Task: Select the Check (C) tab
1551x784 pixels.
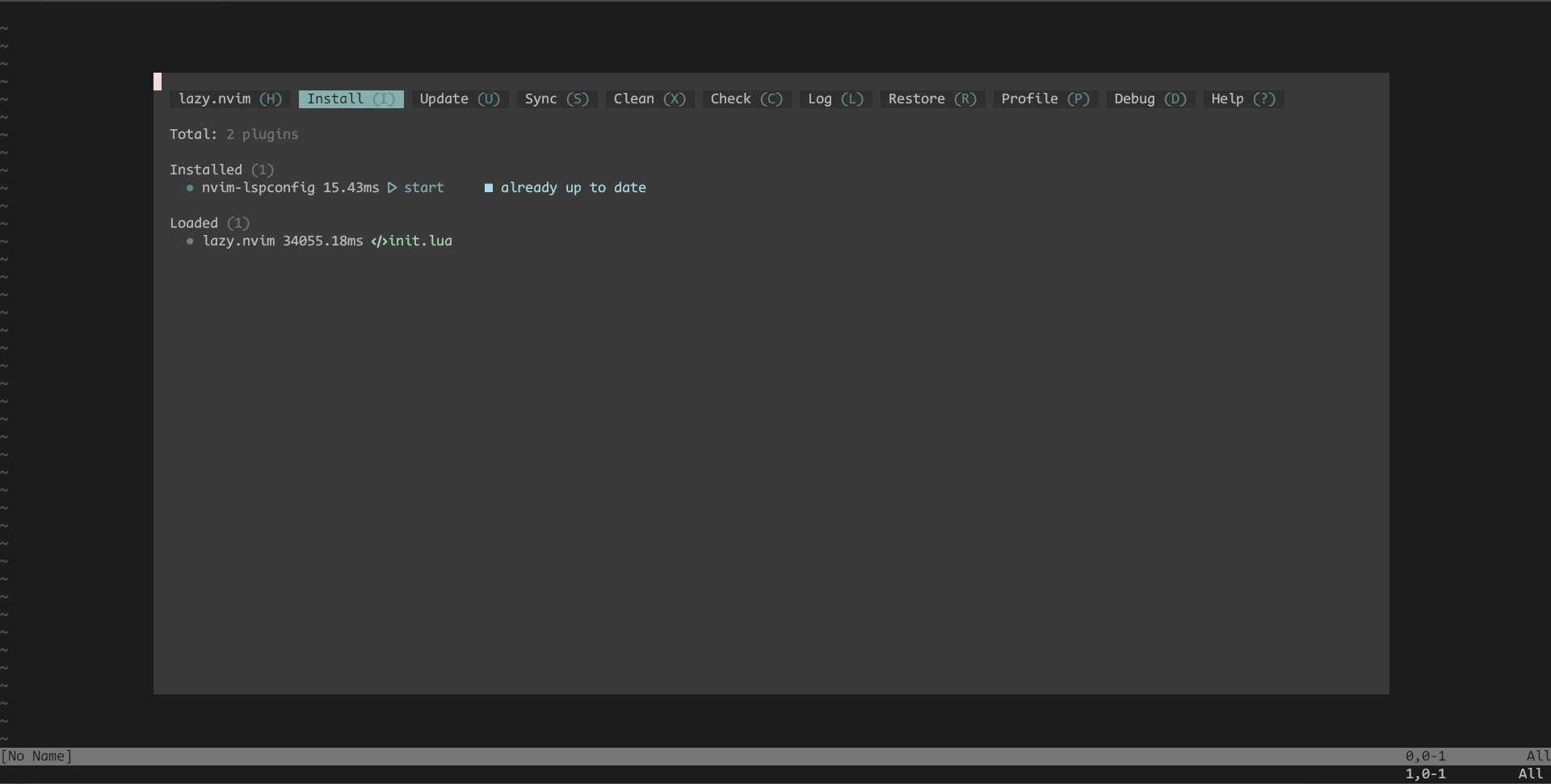Action: coord(747,99)
